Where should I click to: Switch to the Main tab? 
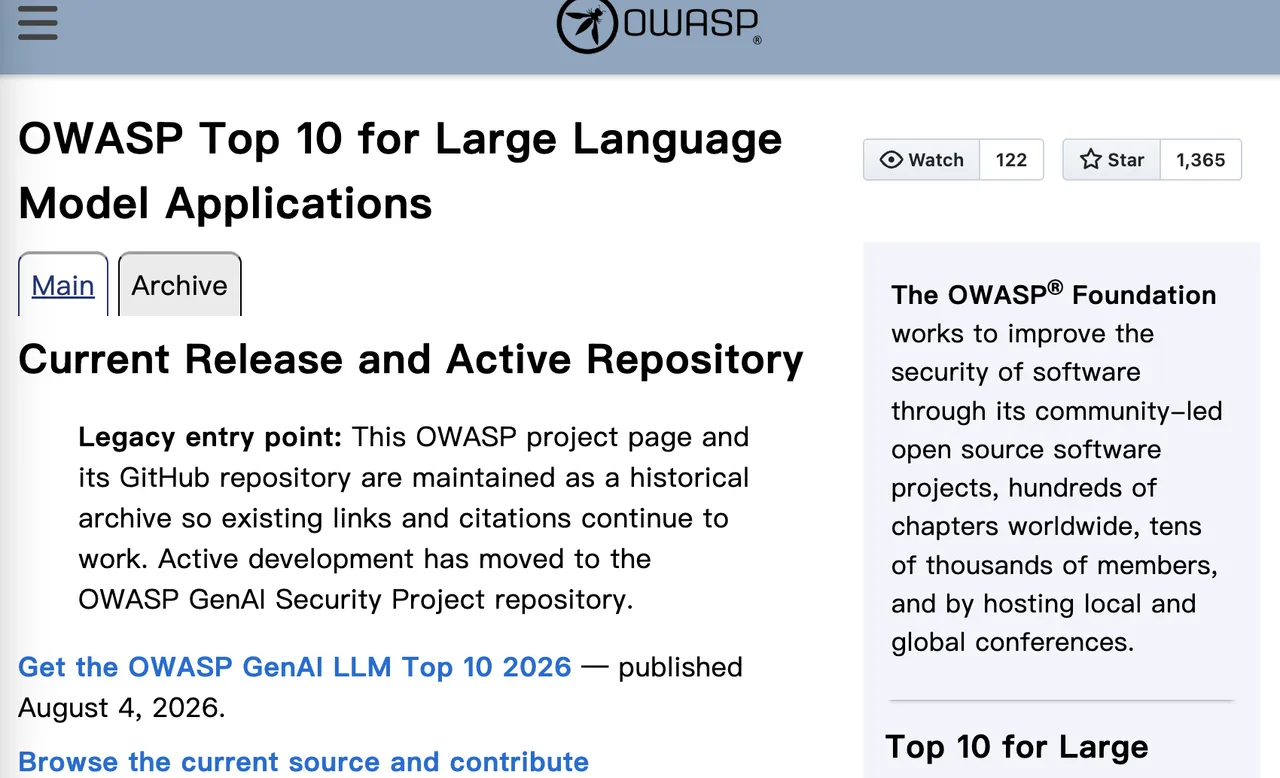coord(63,285)
